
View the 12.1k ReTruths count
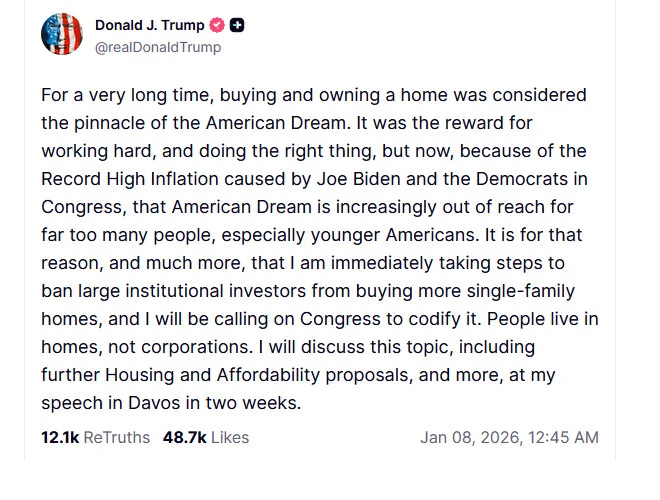click(59, 437)
